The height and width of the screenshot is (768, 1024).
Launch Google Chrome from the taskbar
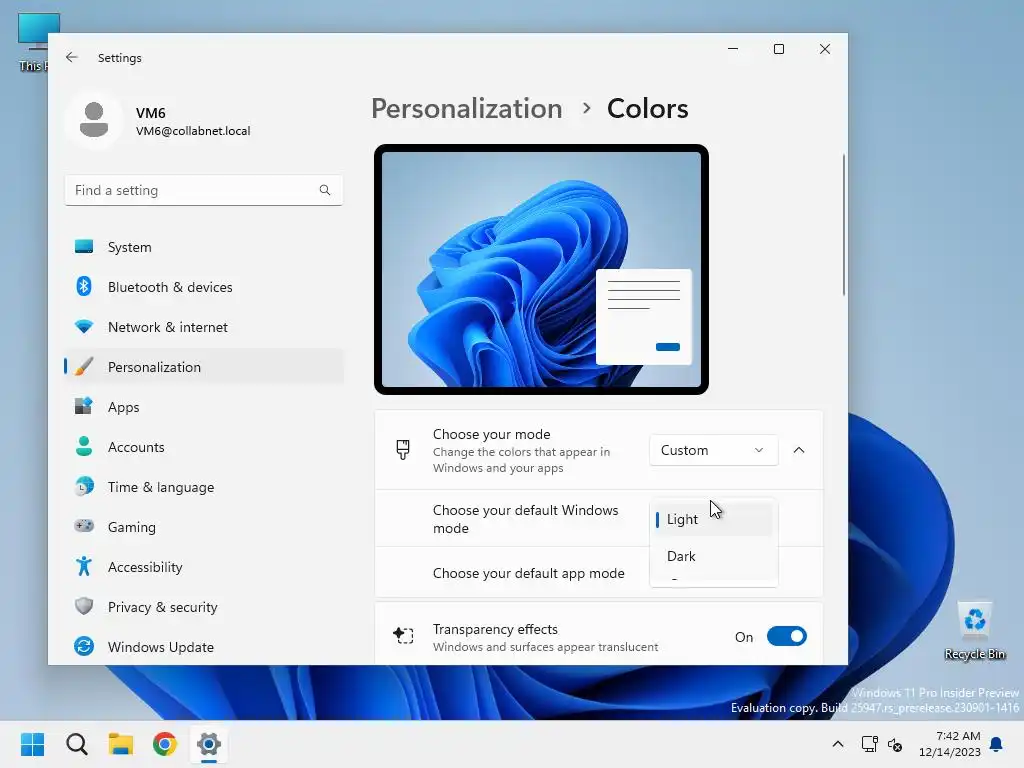165,744
